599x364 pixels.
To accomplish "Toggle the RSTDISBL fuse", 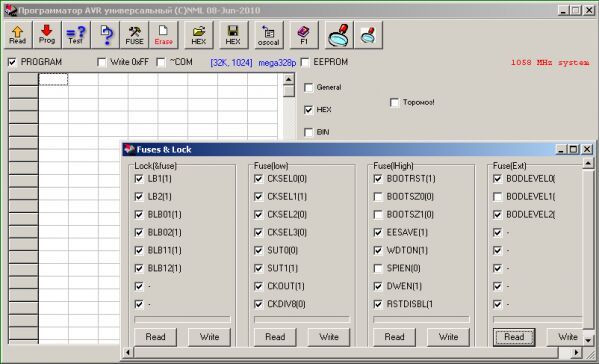I will coord(378,304).
